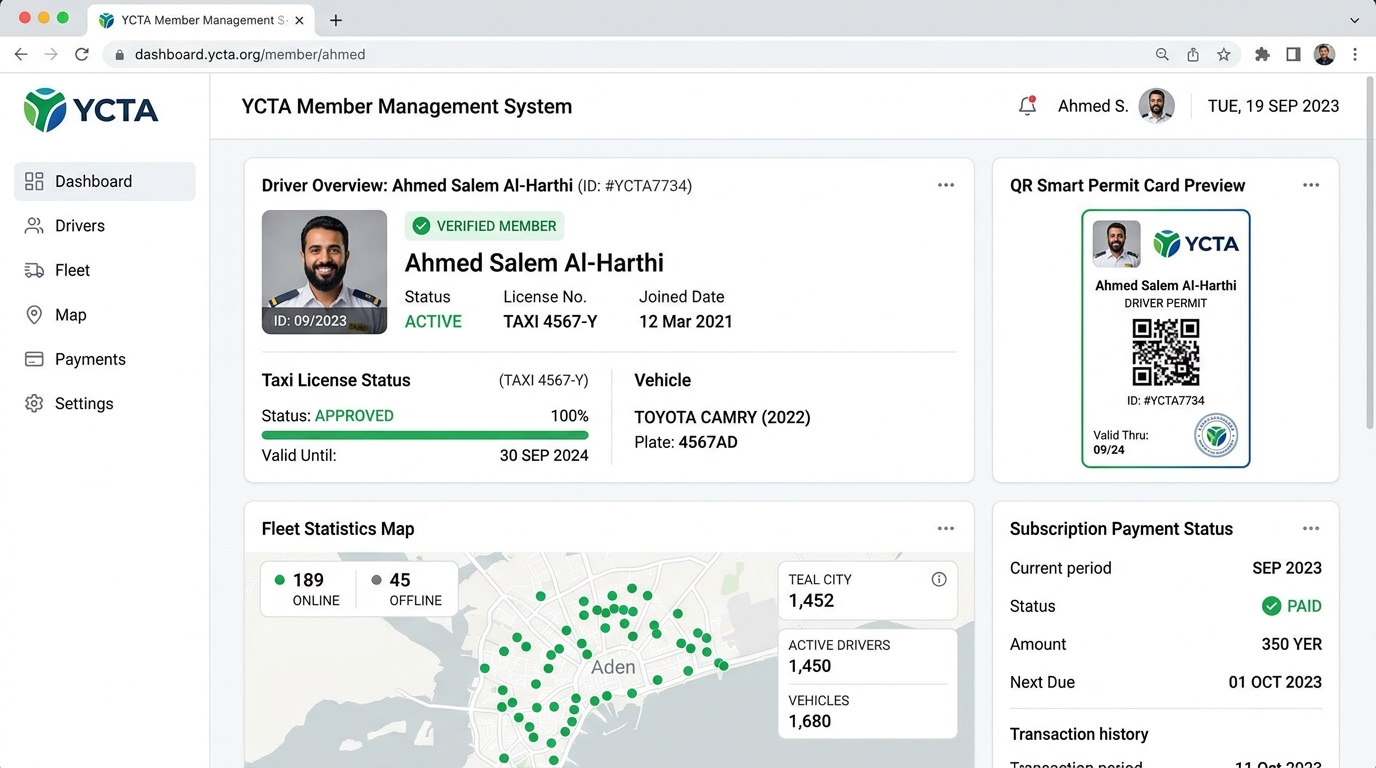1376x768 pixels.
Task: Reload the page with refresh icon
Action: 82,54
